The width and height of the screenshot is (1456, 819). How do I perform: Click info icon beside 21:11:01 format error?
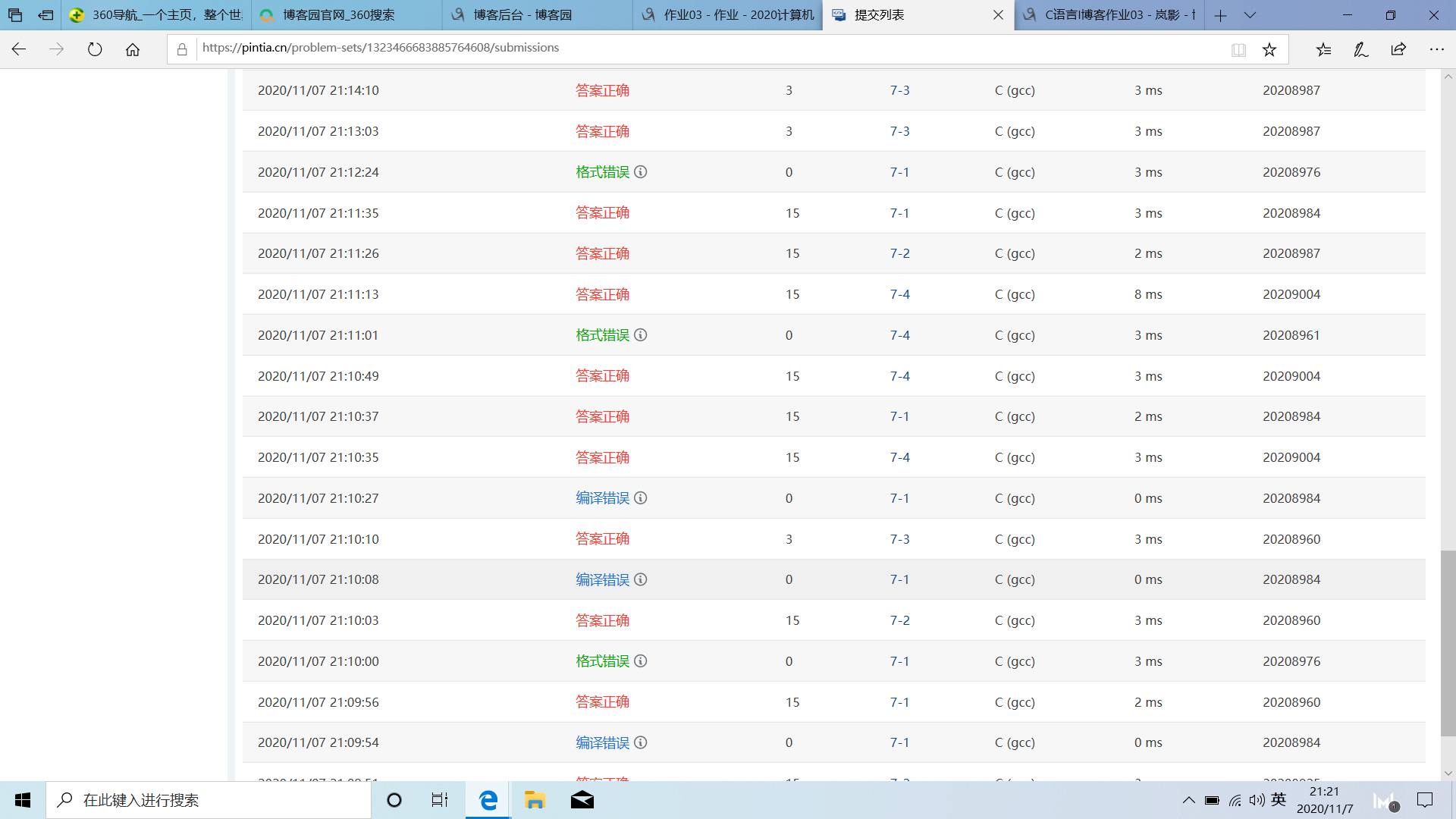(641, 335)
